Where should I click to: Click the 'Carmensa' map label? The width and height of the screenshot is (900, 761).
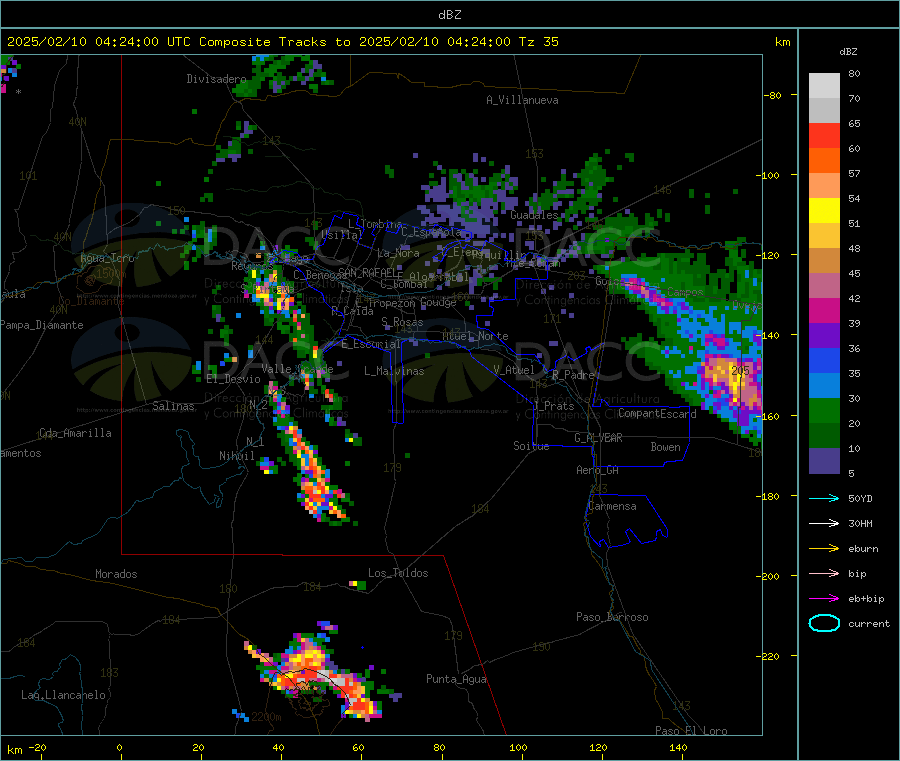tap(612, 506)
